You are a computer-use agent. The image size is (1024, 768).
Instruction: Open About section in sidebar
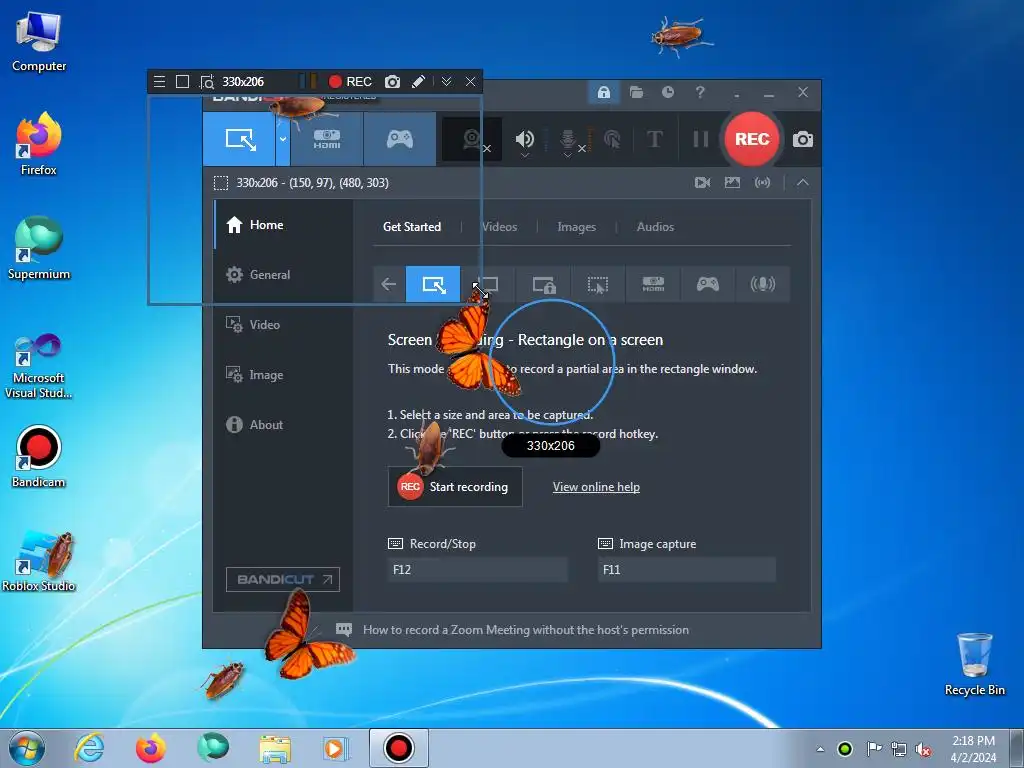pos(284,424)
